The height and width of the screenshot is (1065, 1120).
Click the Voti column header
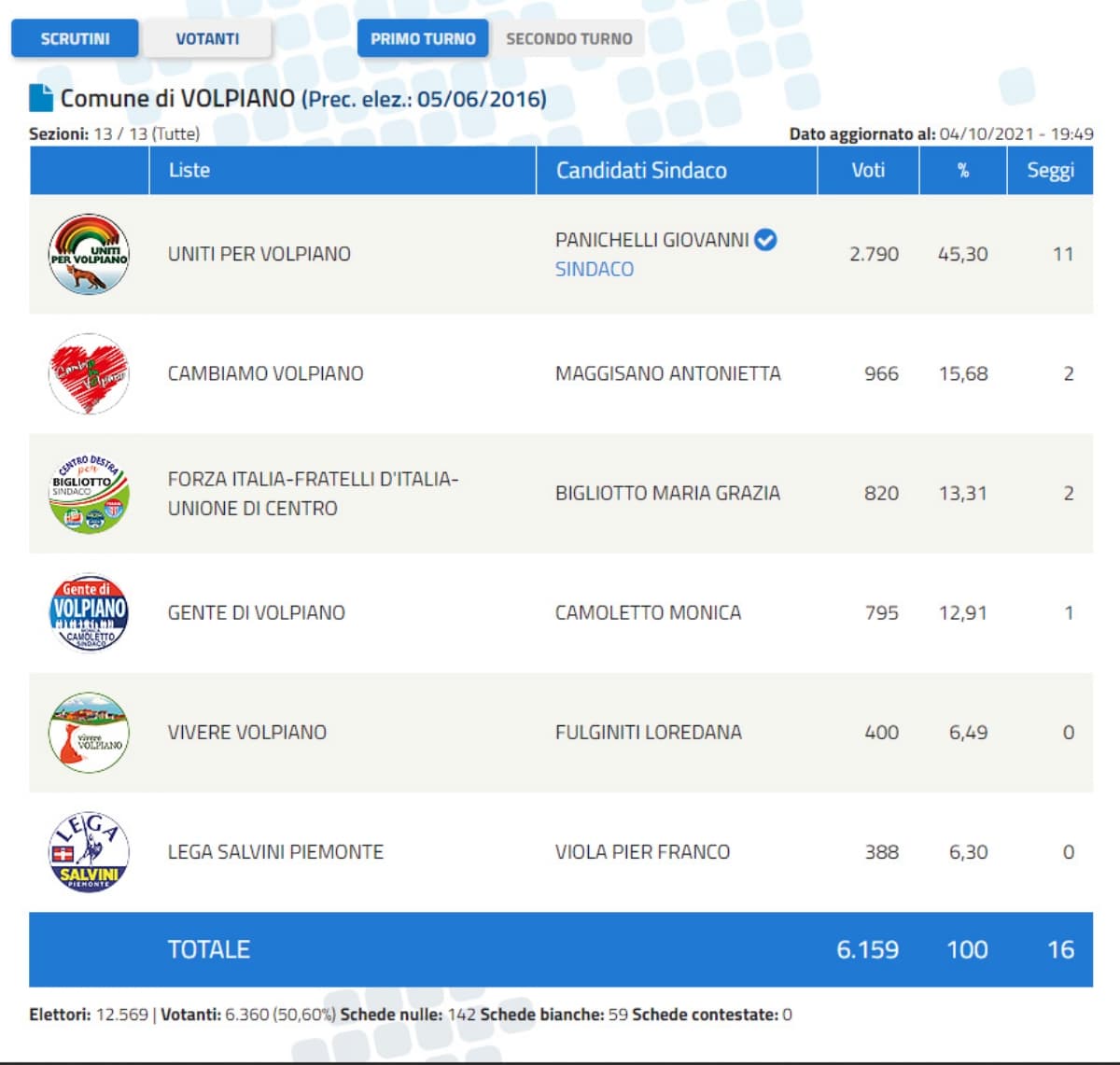click(x=868, y=170)
